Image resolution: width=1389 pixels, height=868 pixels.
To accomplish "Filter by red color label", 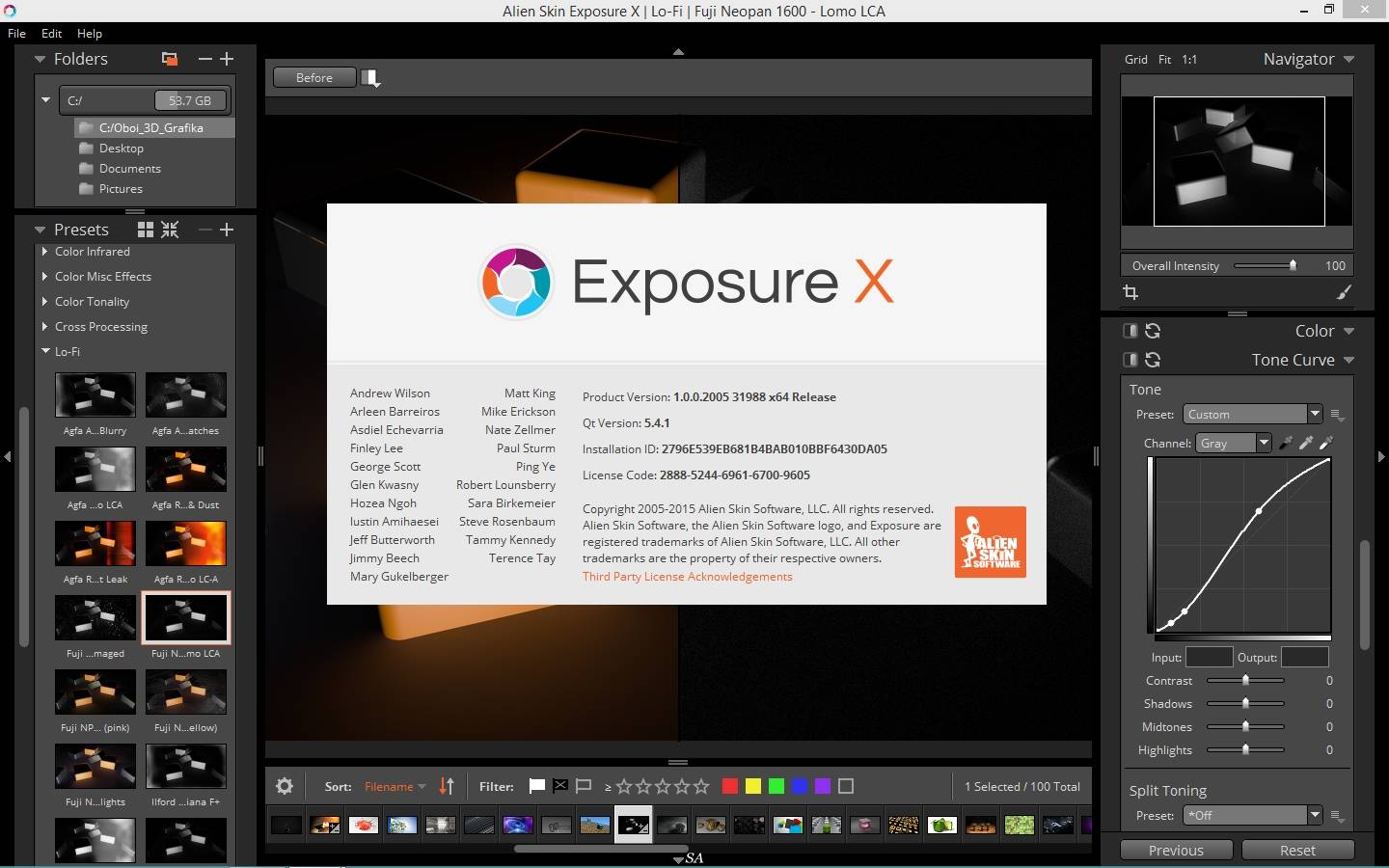I will [730, 786].
